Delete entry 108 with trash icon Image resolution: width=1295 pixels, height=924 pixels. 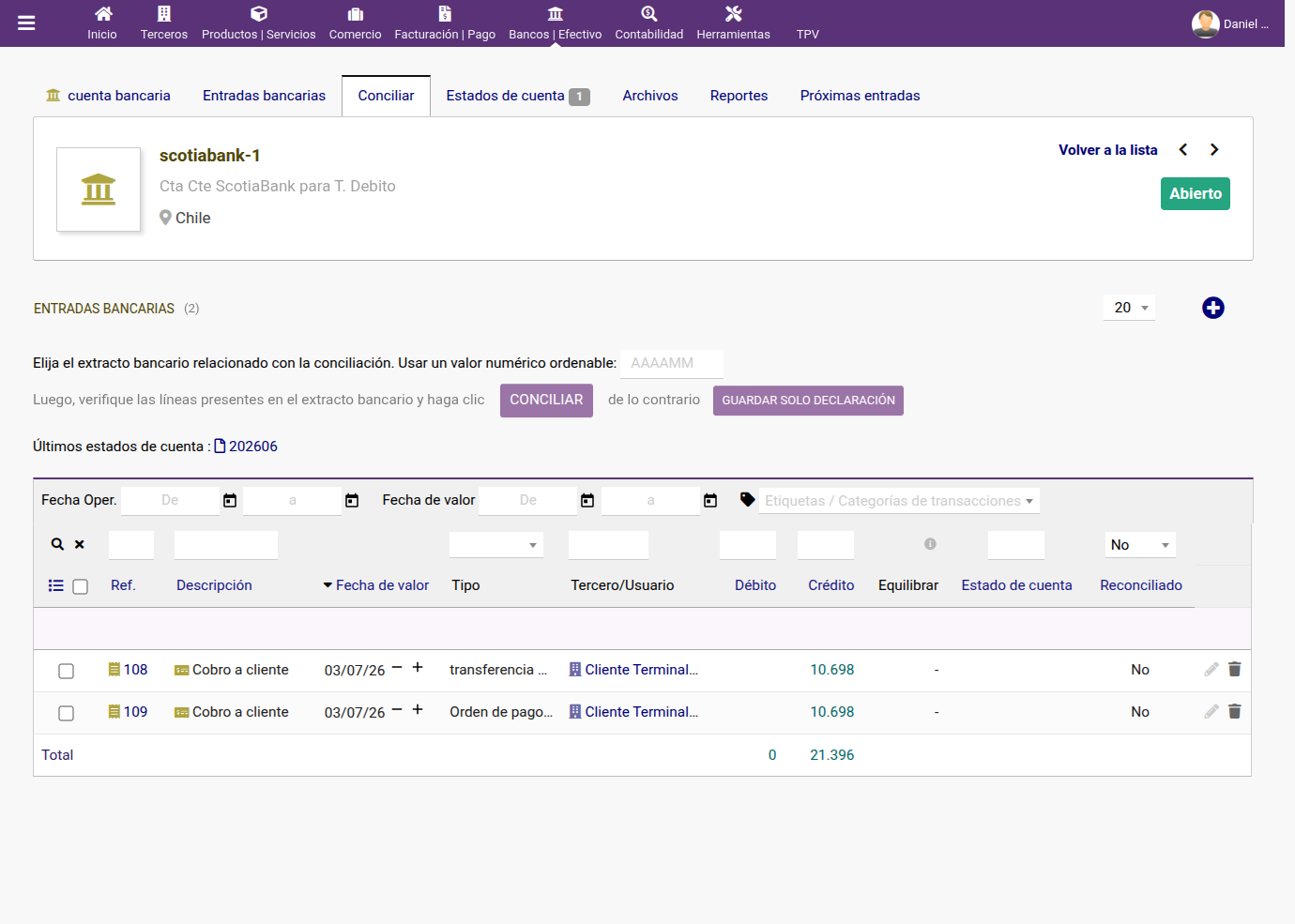(x=1235, y=669)
